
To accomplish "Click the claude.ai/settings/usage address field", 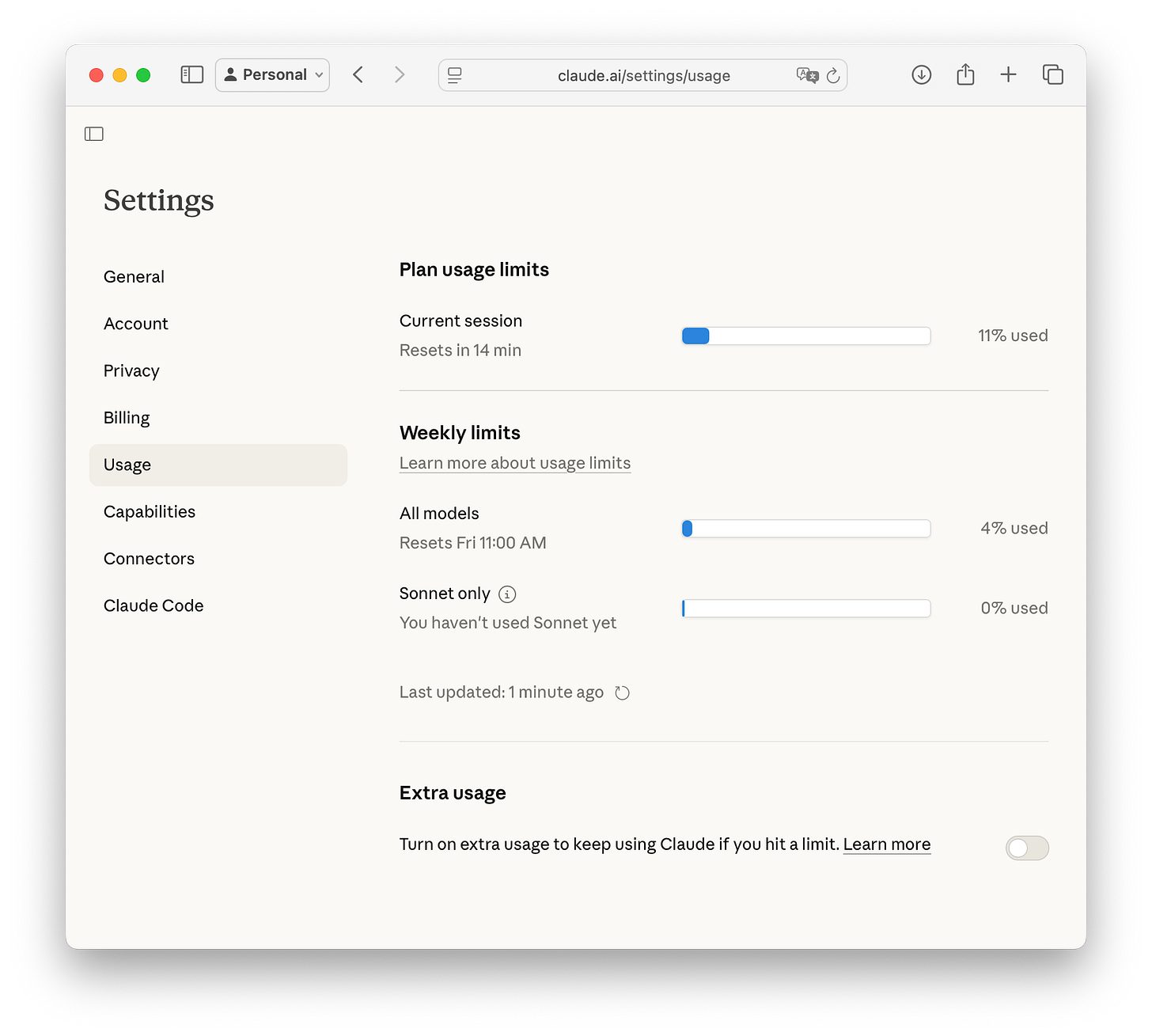I will [x=643, y=75].
